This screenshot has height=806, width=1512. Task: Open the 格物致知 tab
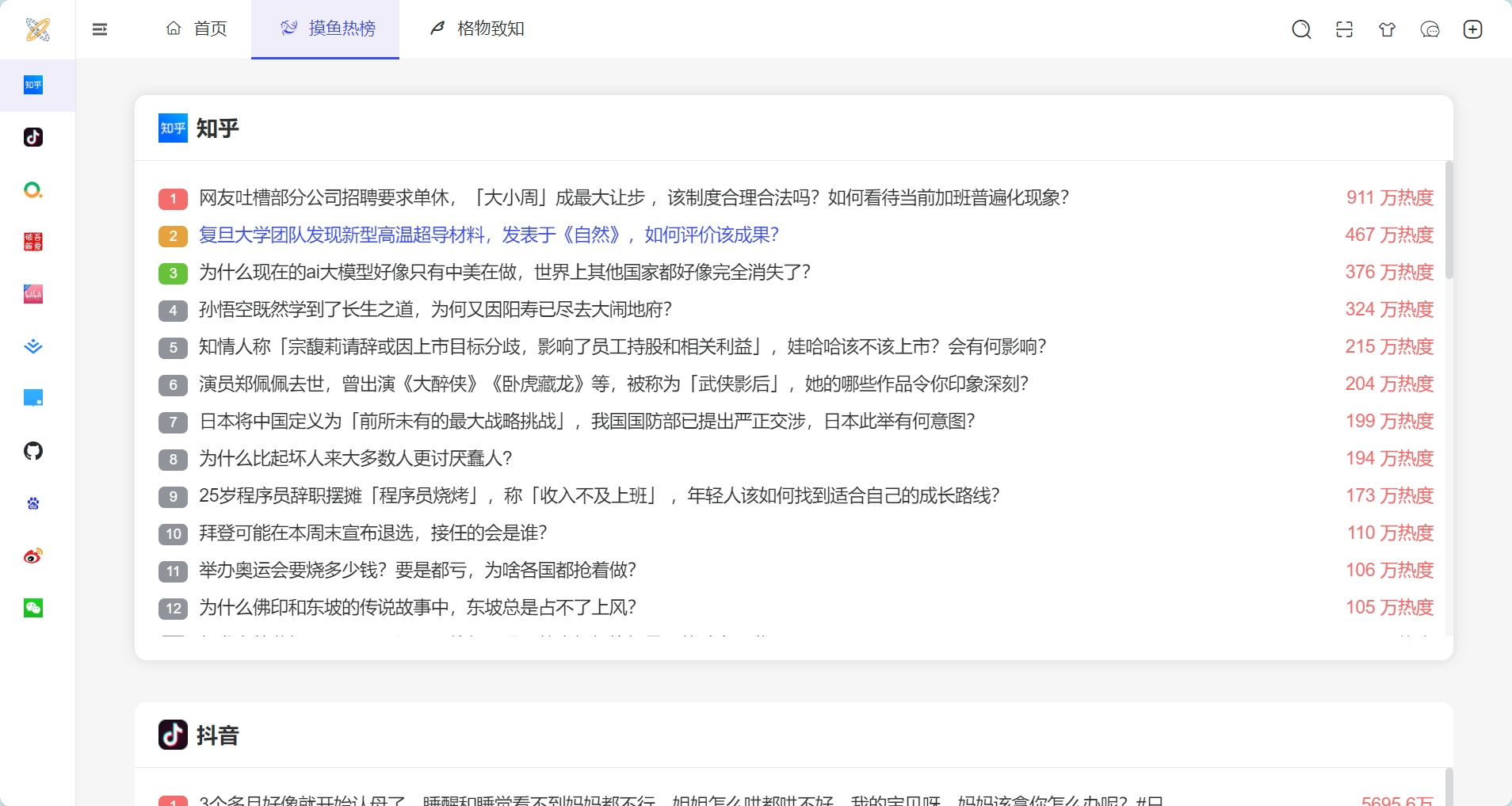tap(477, 29)
